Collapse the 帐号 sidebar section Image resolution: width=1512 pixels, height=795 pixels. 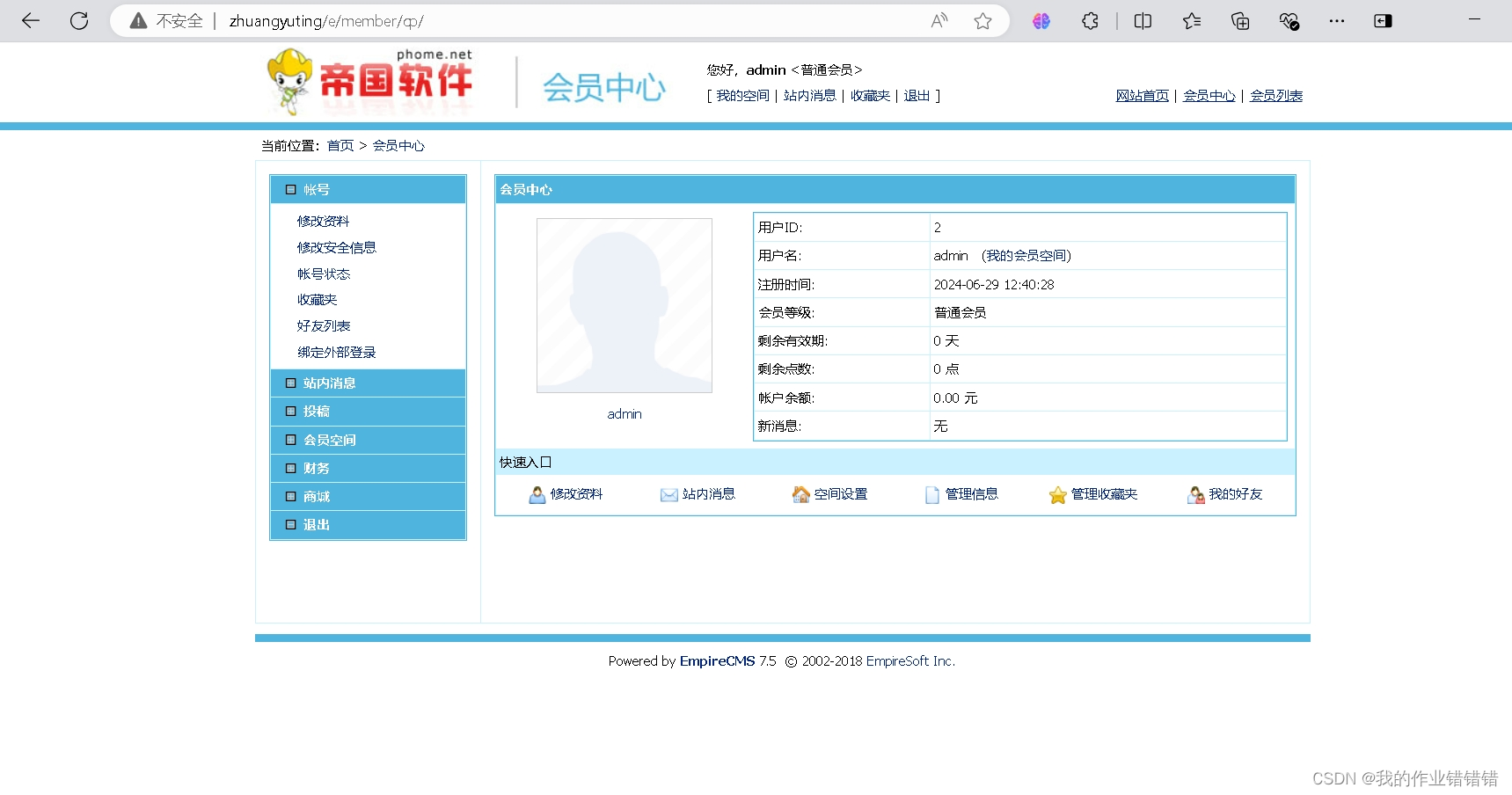coord(368,190)
